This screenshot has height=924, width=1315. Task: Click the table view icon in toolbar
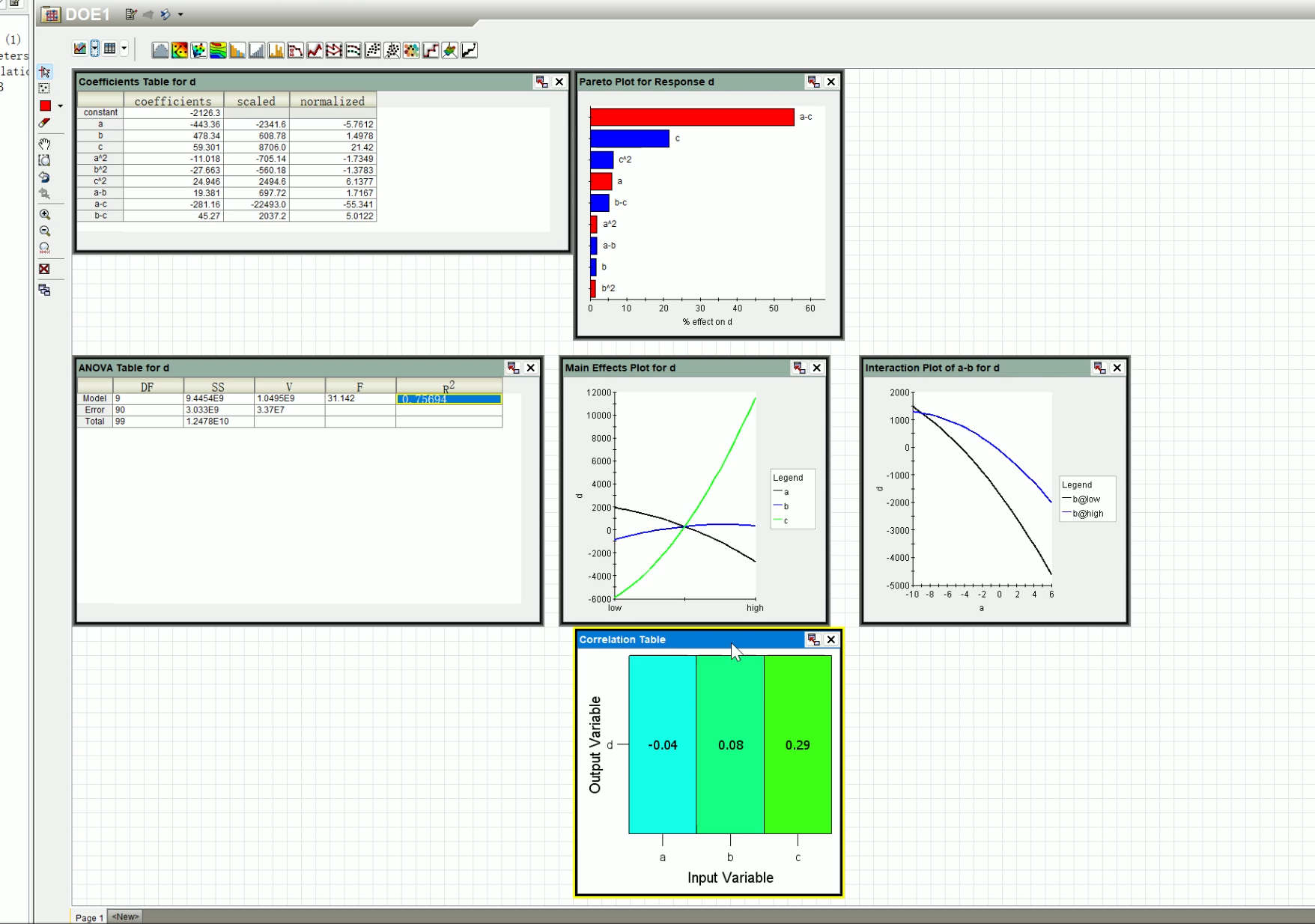pos(110,49)
